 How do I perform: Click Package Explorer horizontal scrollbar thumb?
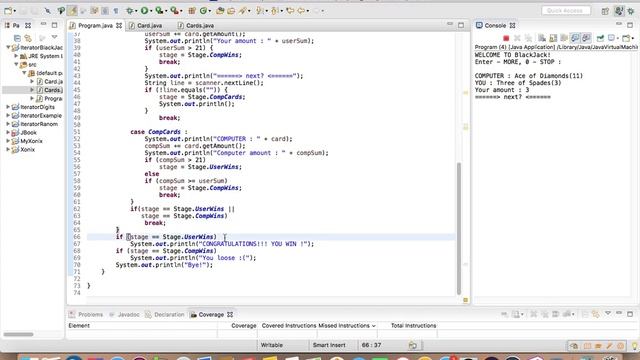pyautogui.click(x=18, y=334)
